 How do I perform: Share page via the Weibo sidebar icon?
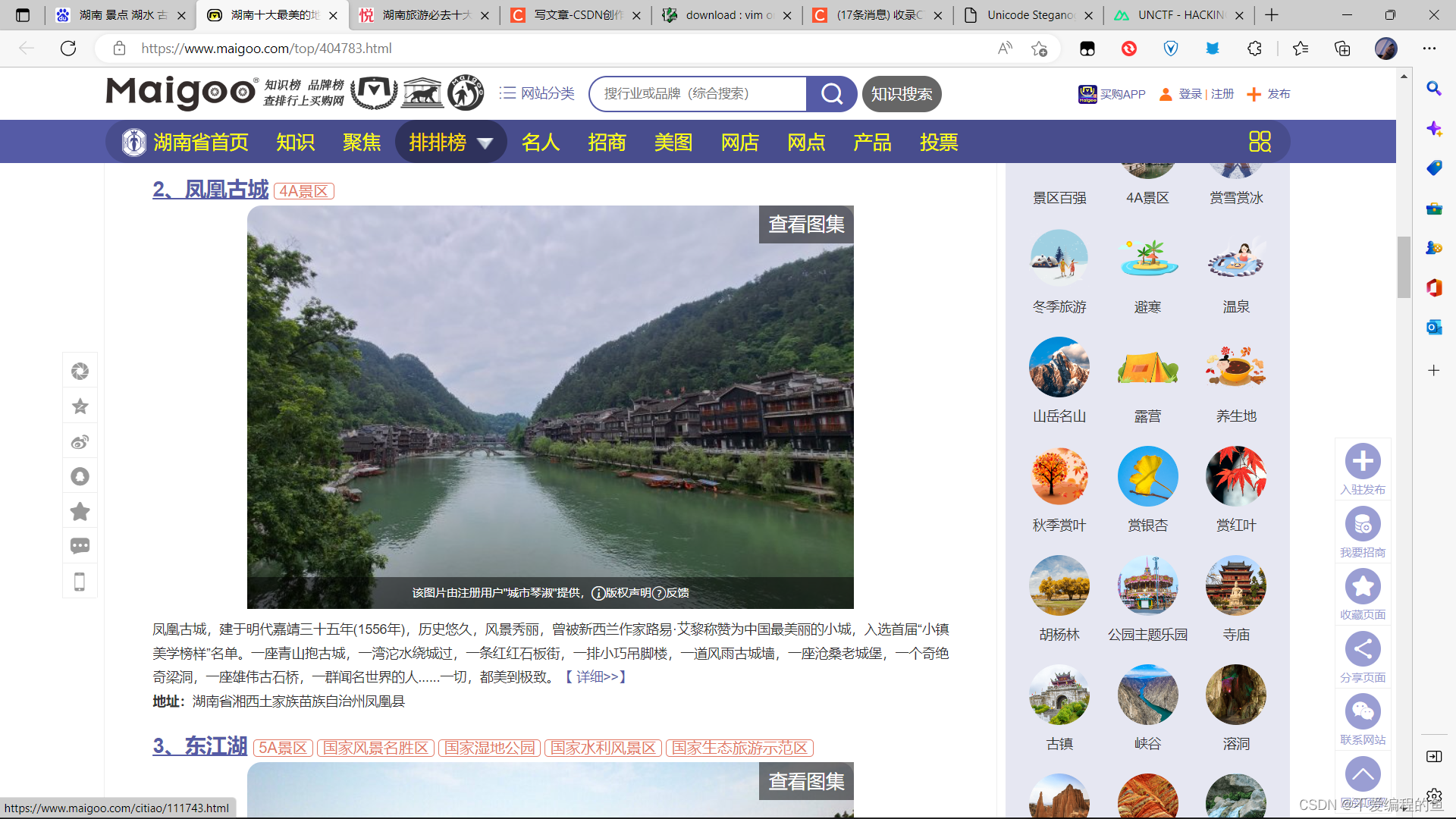pyautogui.click(x=80, y=441)
